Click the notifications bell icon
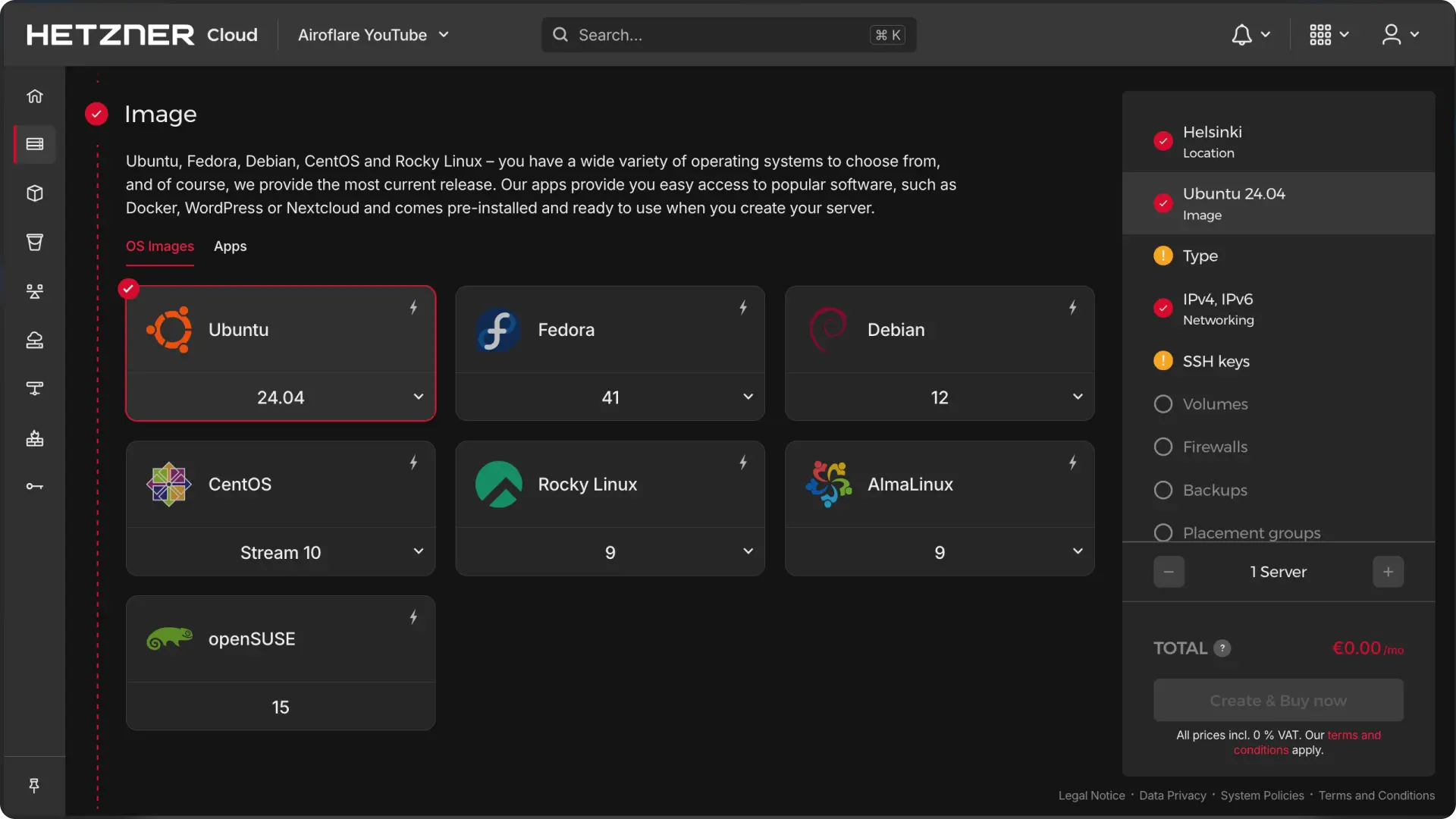 click(x=1241, y=35)
